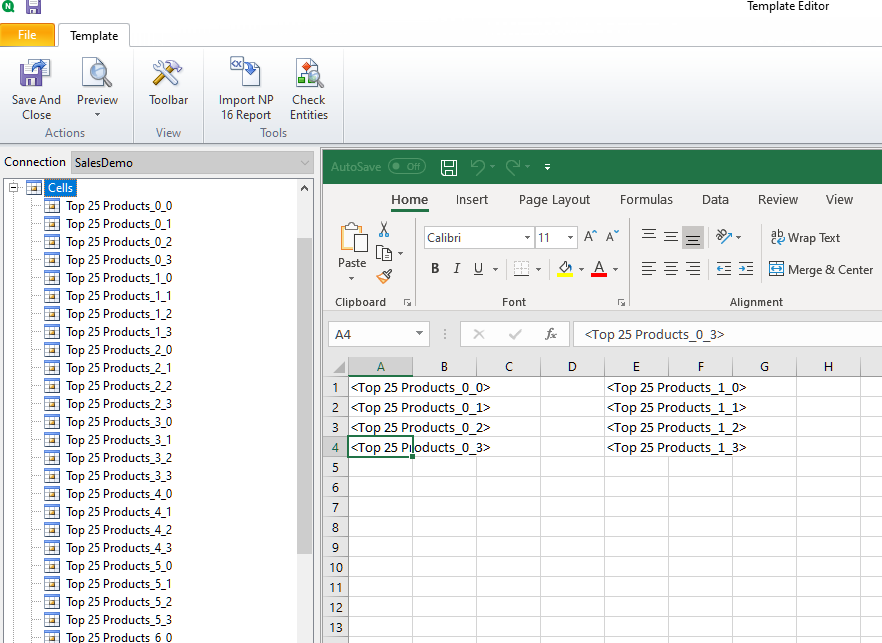Select the Format Painter icon

[x=383, y=278]
